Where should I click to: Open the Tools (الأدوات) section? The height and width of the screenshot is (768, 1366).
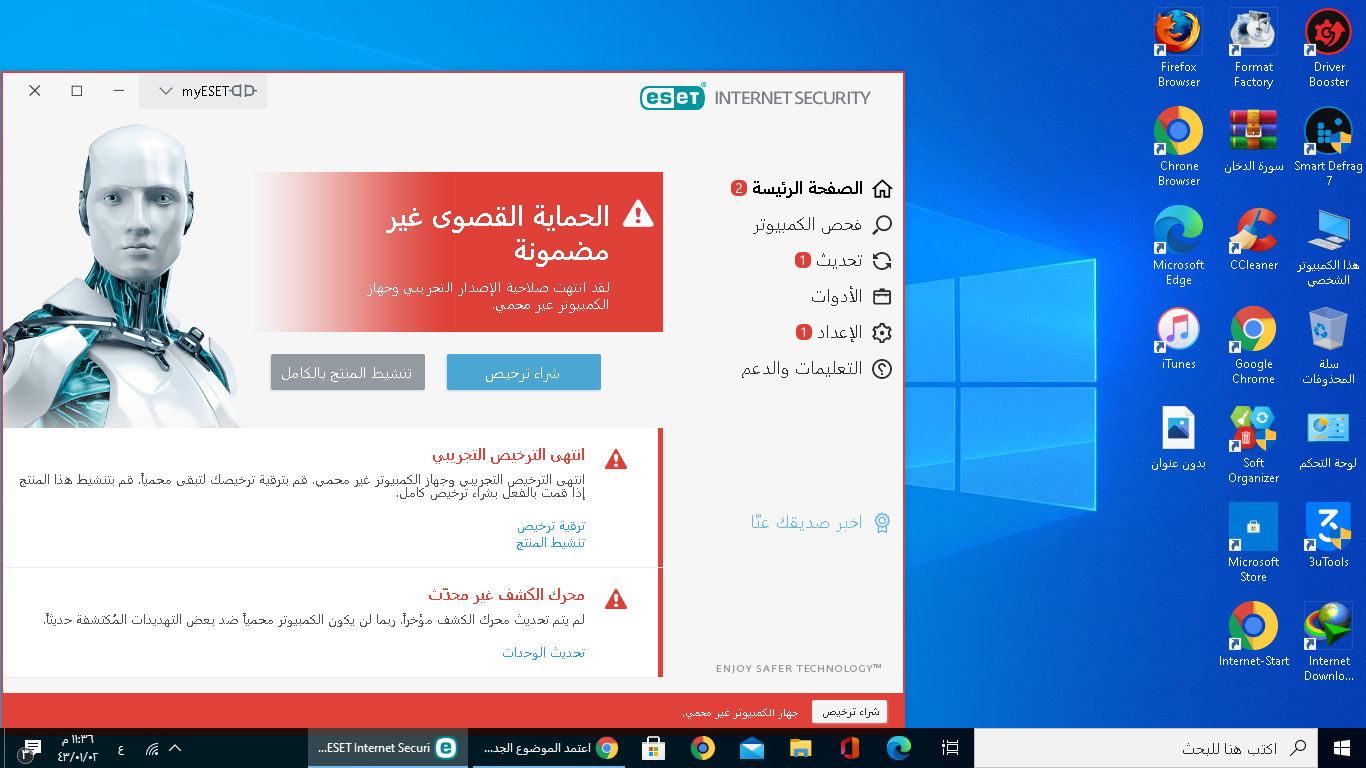point(851,296)
